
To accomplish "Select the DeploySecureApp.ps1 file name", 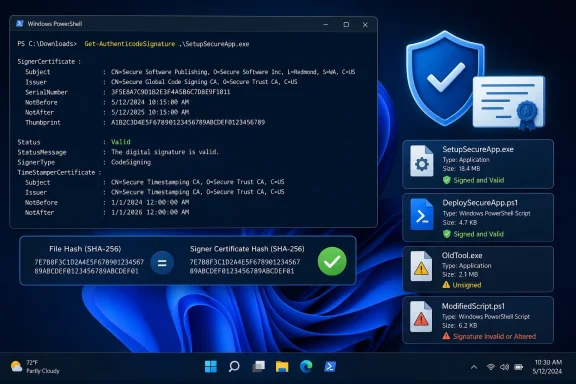I will 480,202.
